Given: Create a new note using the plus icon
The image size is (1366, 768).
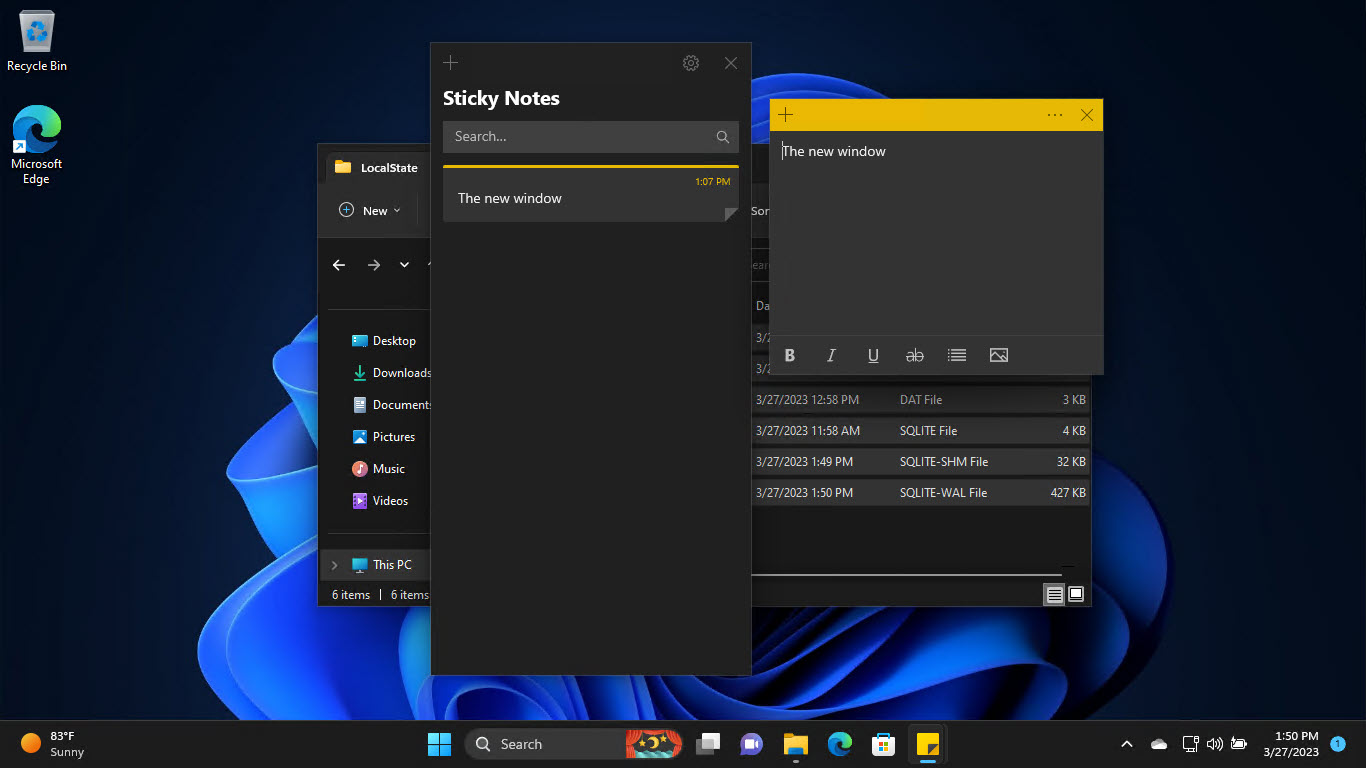Looking at the screenshot, I should click(450, 62).
